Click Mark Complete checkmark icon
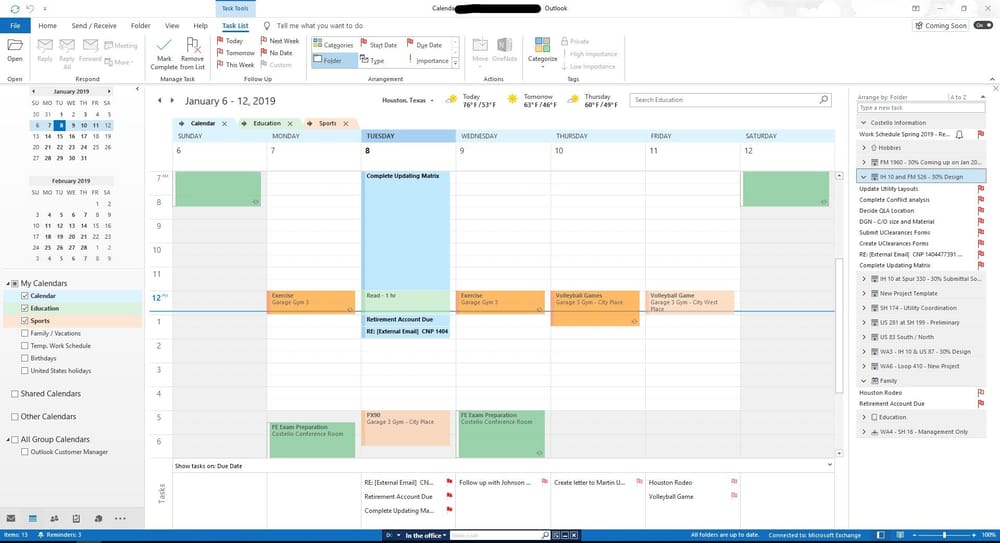 [164, 45]
